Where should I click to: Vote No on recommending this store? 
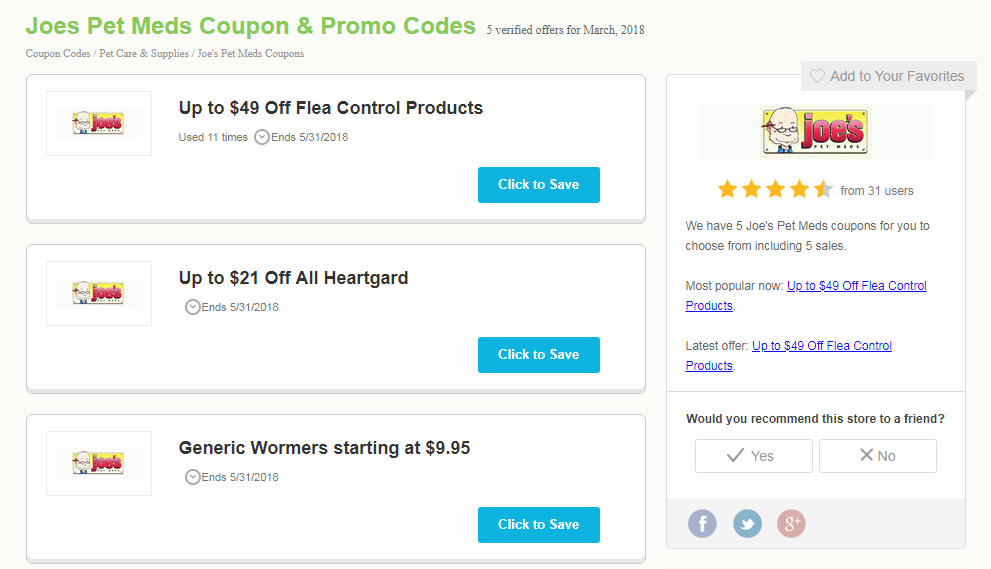(x=878, y=456)
